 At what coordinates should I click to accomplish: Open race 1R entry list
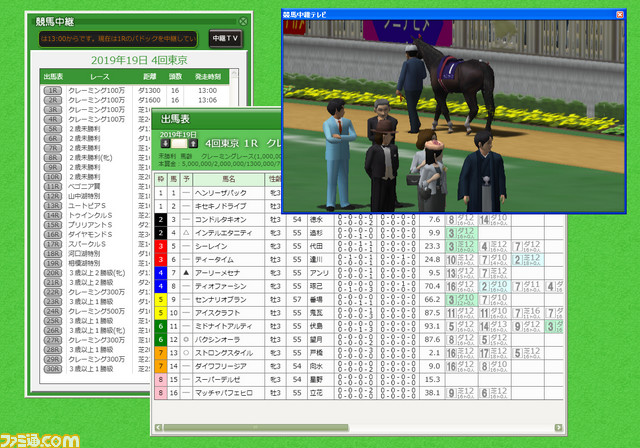point(52,90)
